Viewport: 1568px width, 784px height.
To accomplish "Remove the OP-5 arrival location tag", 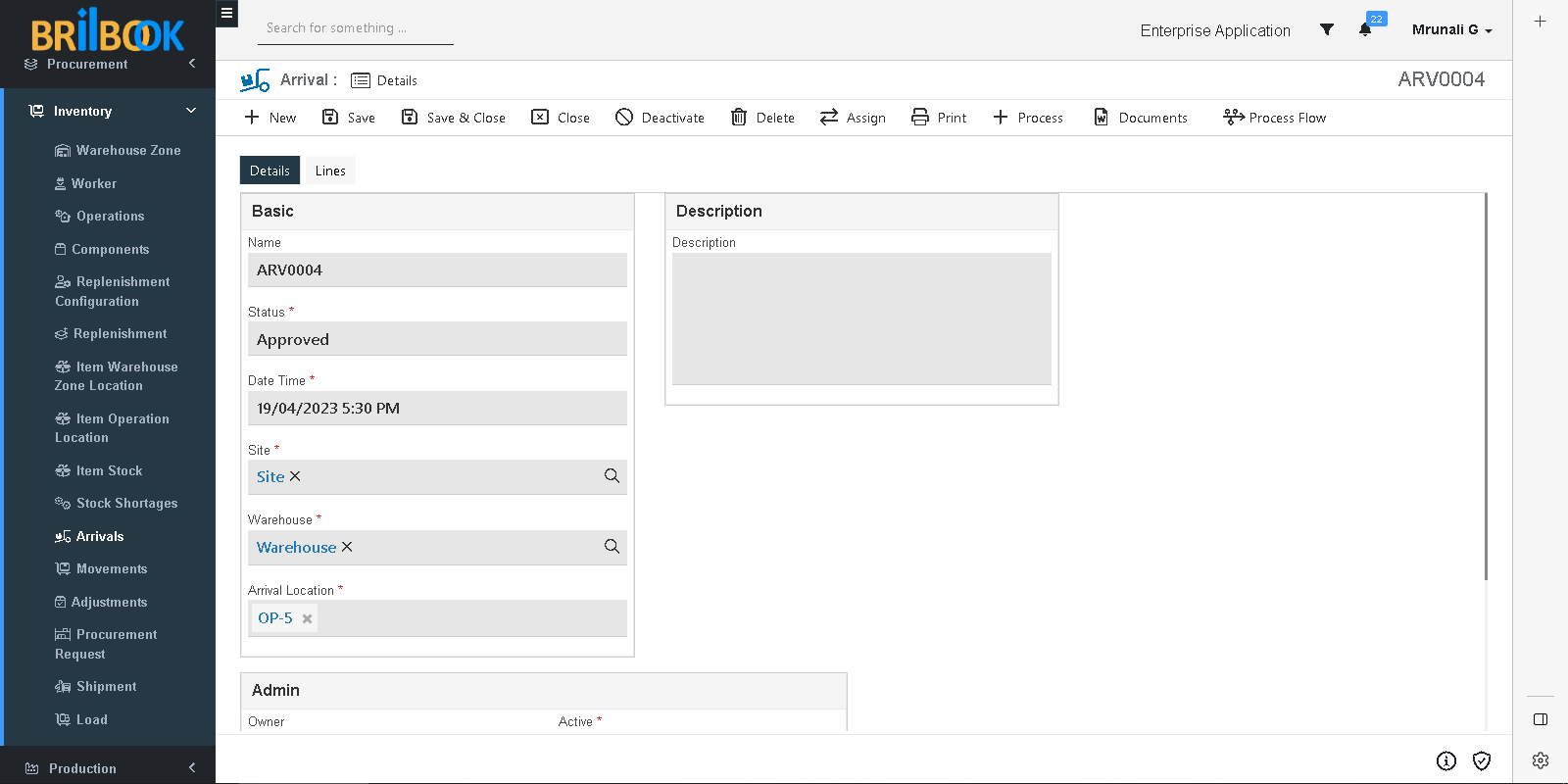I will click(307, 618).
